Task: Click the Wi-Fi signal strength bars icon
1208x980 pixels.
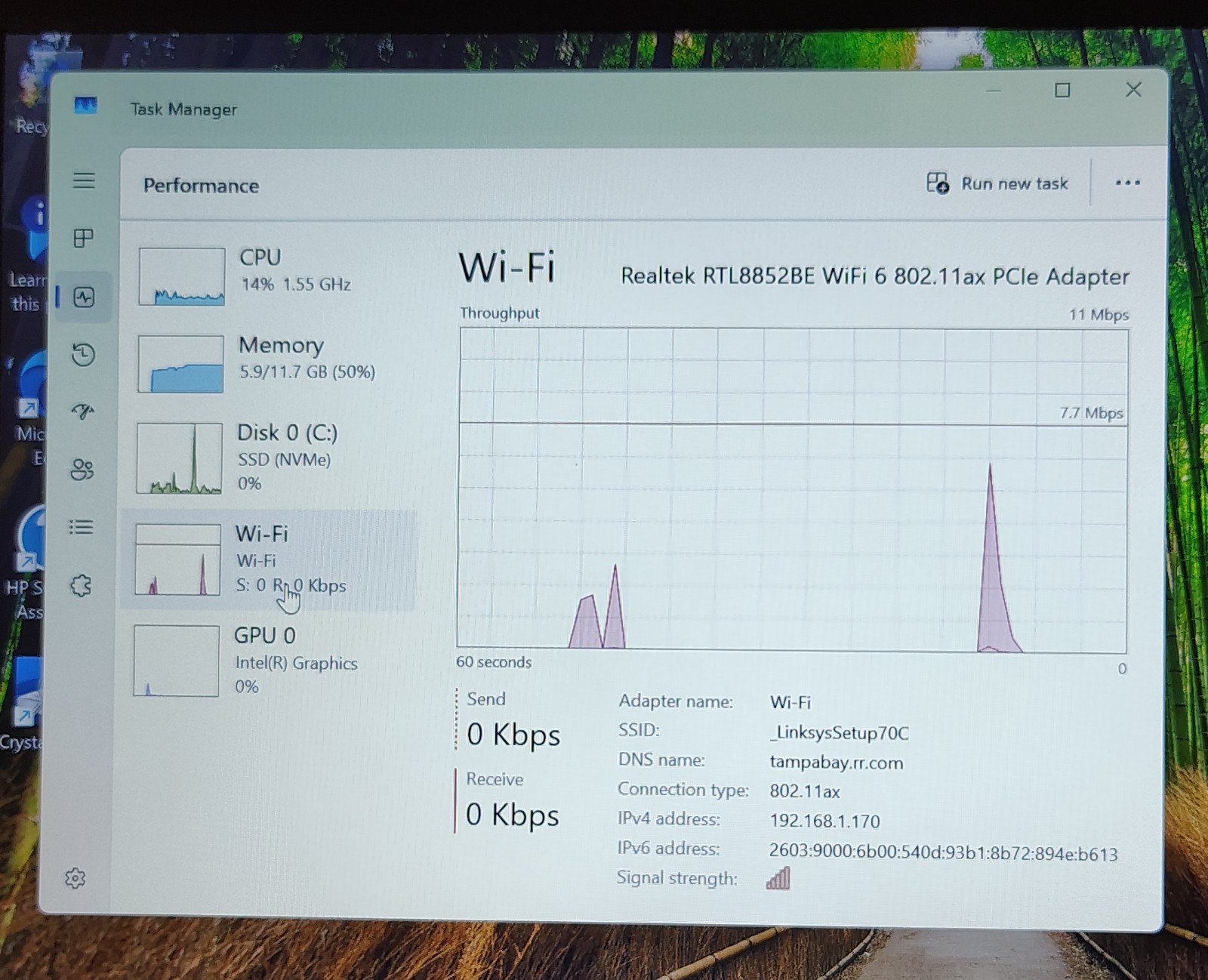Action: (x=778, y=878)
